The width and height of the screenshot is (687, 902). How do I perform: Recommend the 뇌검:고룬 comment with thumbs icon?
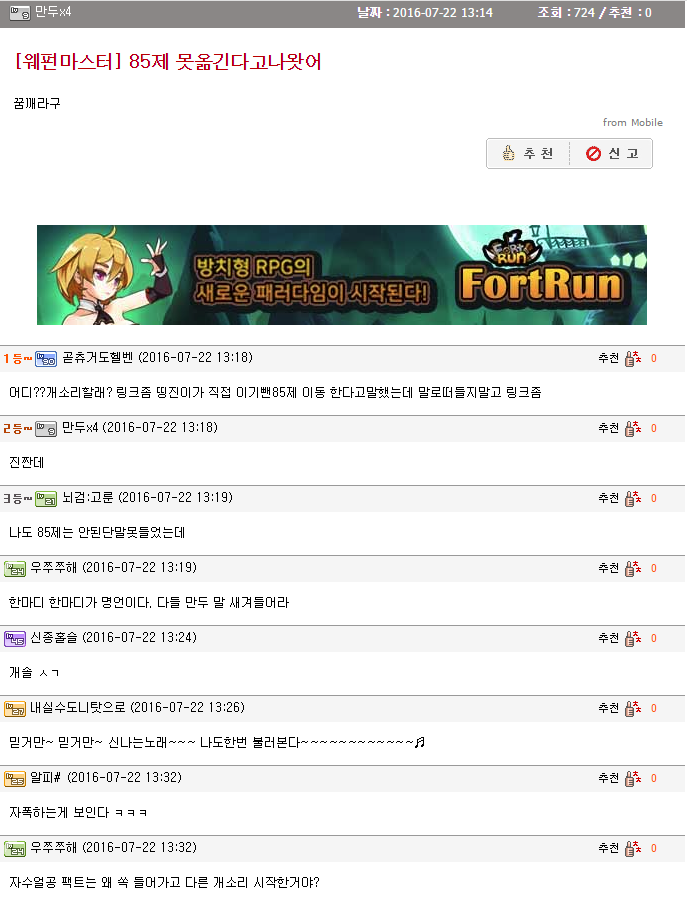pos(633,498)
